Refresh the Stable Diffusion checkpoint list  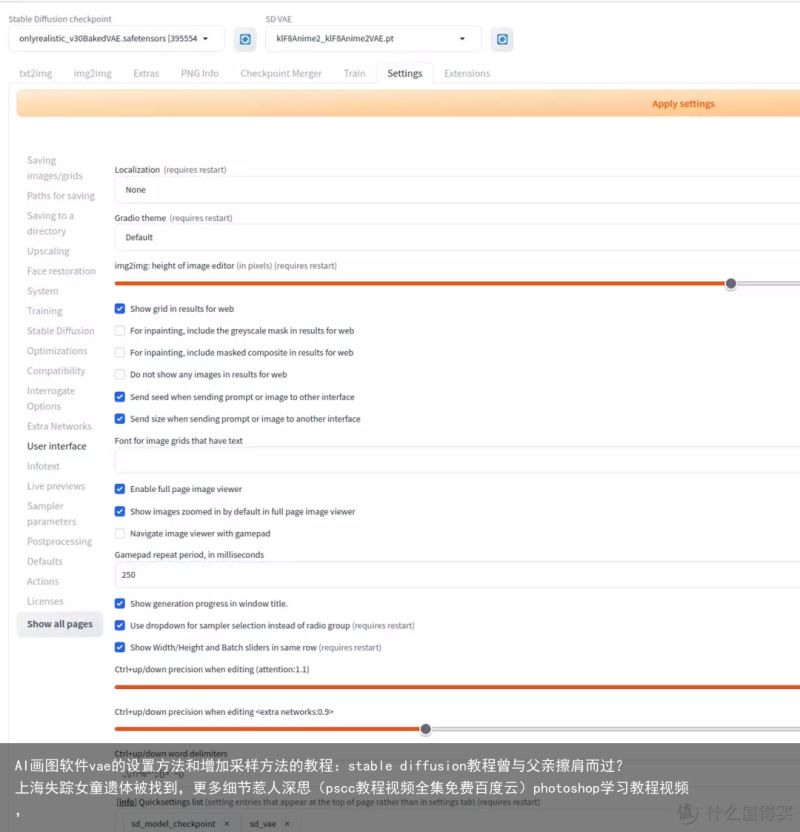[245, 39]
